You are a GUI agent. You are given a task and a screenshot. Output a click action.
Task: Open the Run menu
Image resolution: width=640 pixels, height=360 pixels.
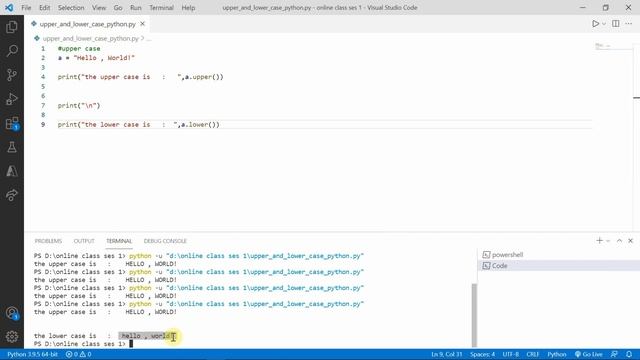tap(136, 8)
